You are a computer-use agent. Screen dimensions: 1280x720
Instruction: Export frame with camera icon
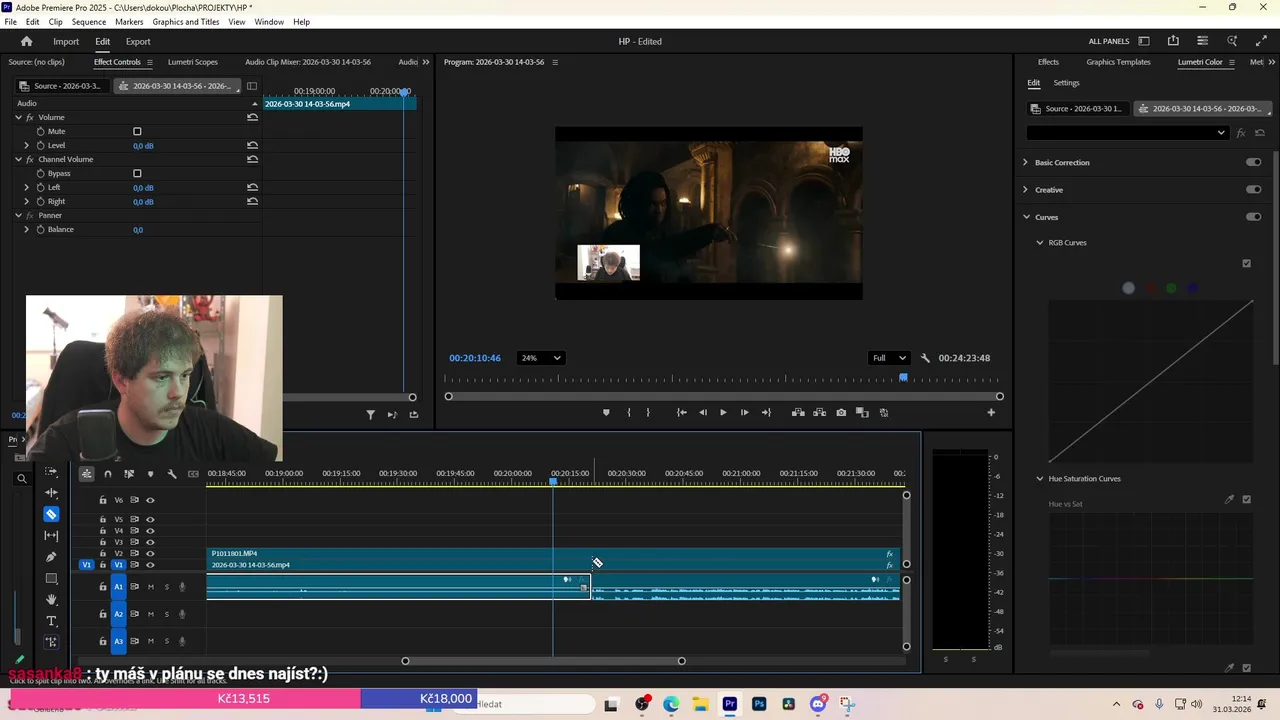pos(841,412)
